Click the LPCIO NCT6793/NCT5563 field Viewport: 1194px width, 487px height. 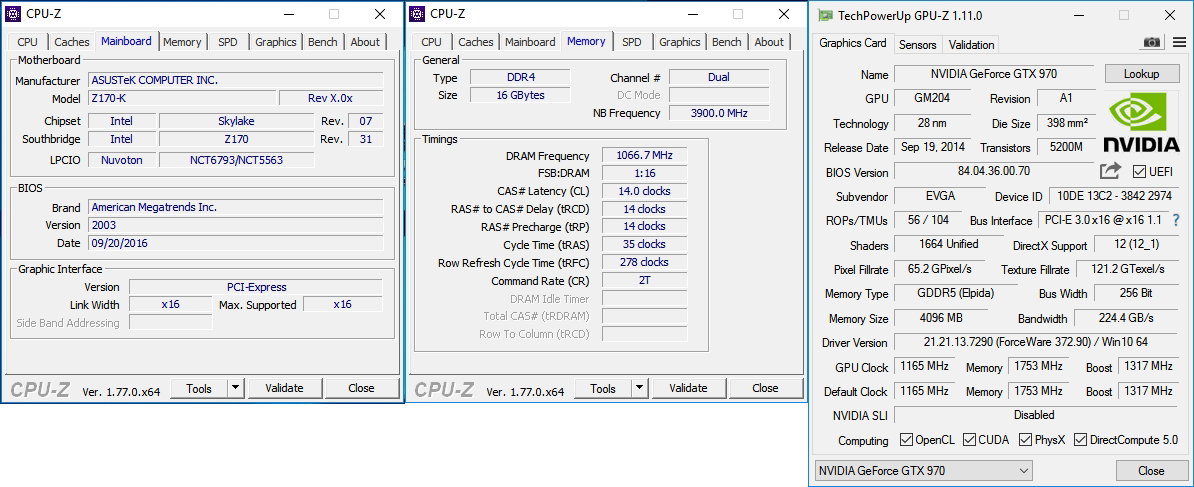coord(236,160)
